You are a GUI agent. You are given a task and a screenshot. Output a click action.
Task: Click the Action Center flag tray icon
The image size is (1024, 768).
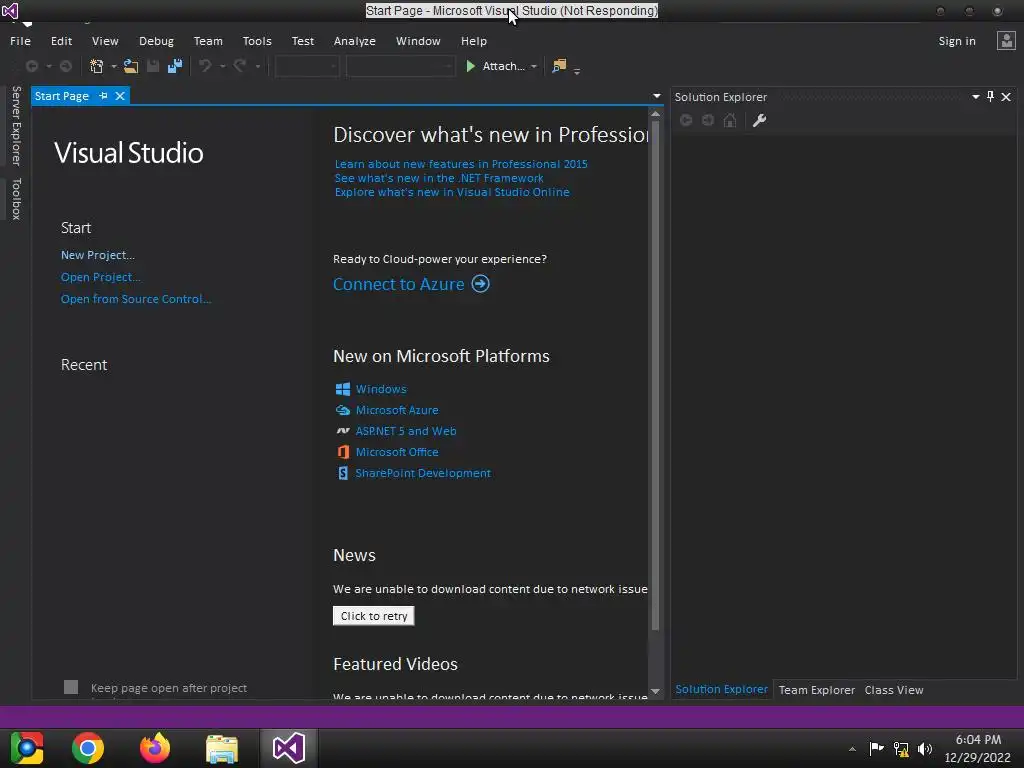876,749
